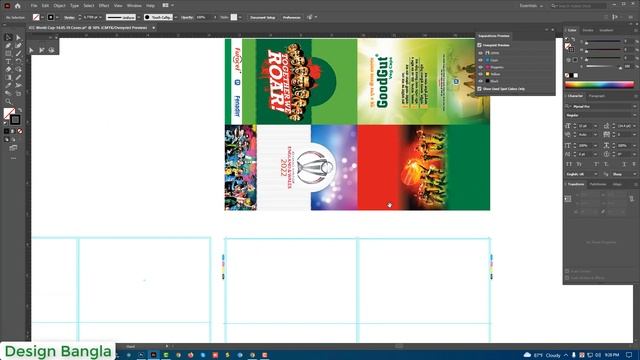Open the Effect menu

[104, 6]
